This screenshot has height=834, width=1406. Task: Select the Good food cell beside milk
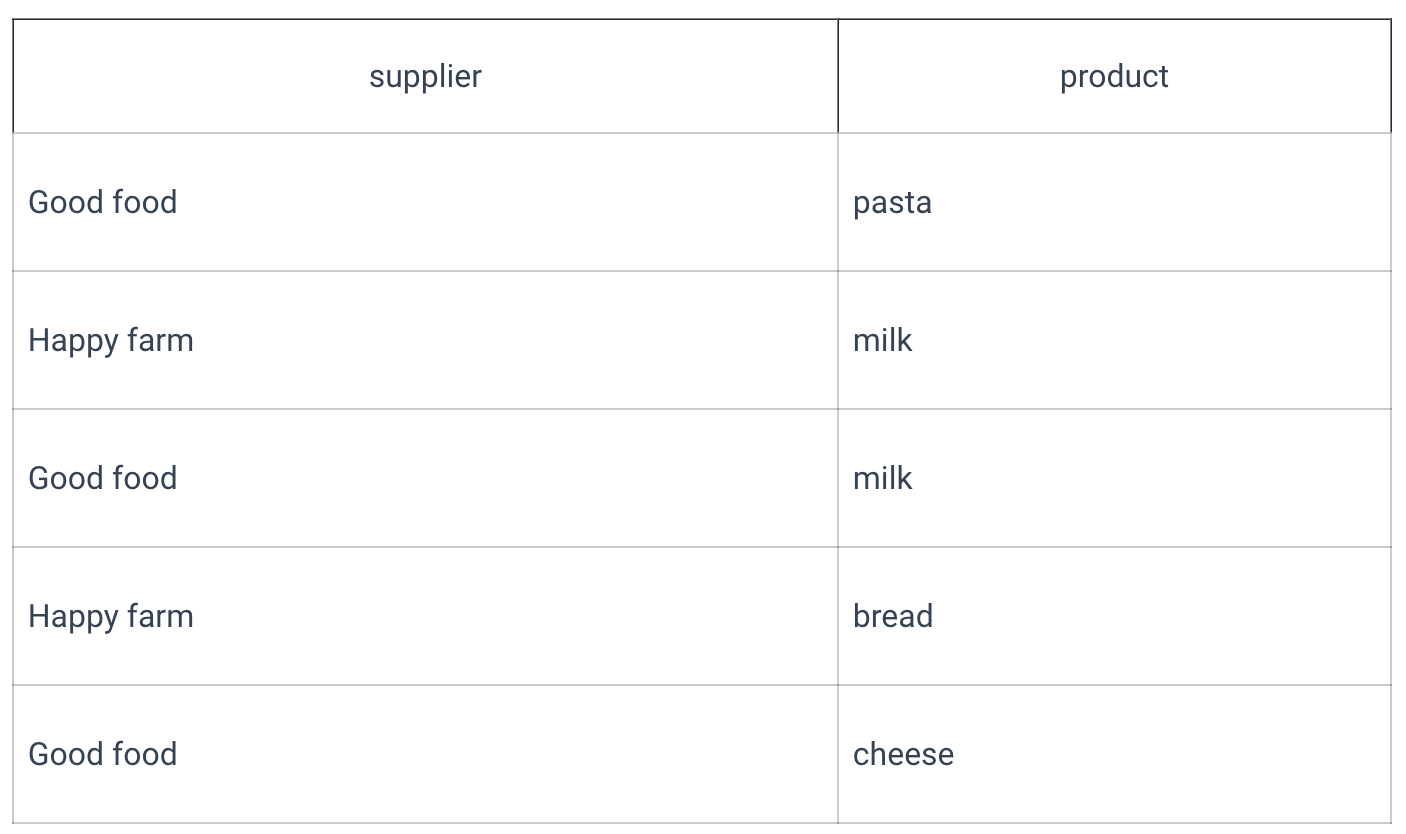[425, 478]
